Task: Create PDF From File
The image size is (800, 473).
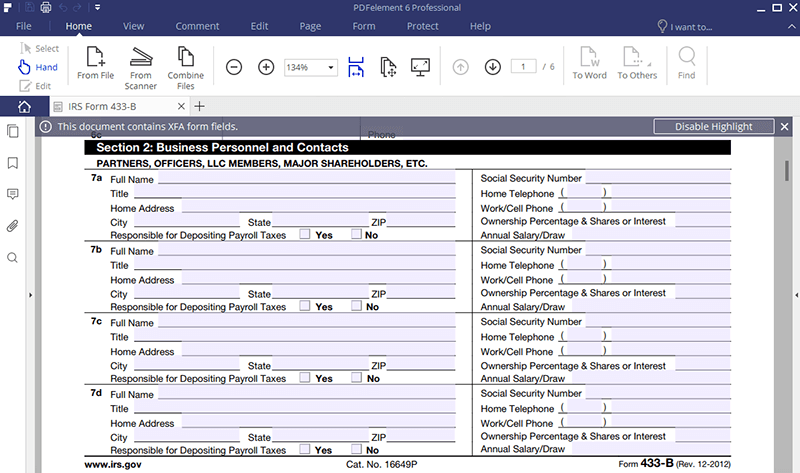Action: pyautogui.click(x=95, y=63)
